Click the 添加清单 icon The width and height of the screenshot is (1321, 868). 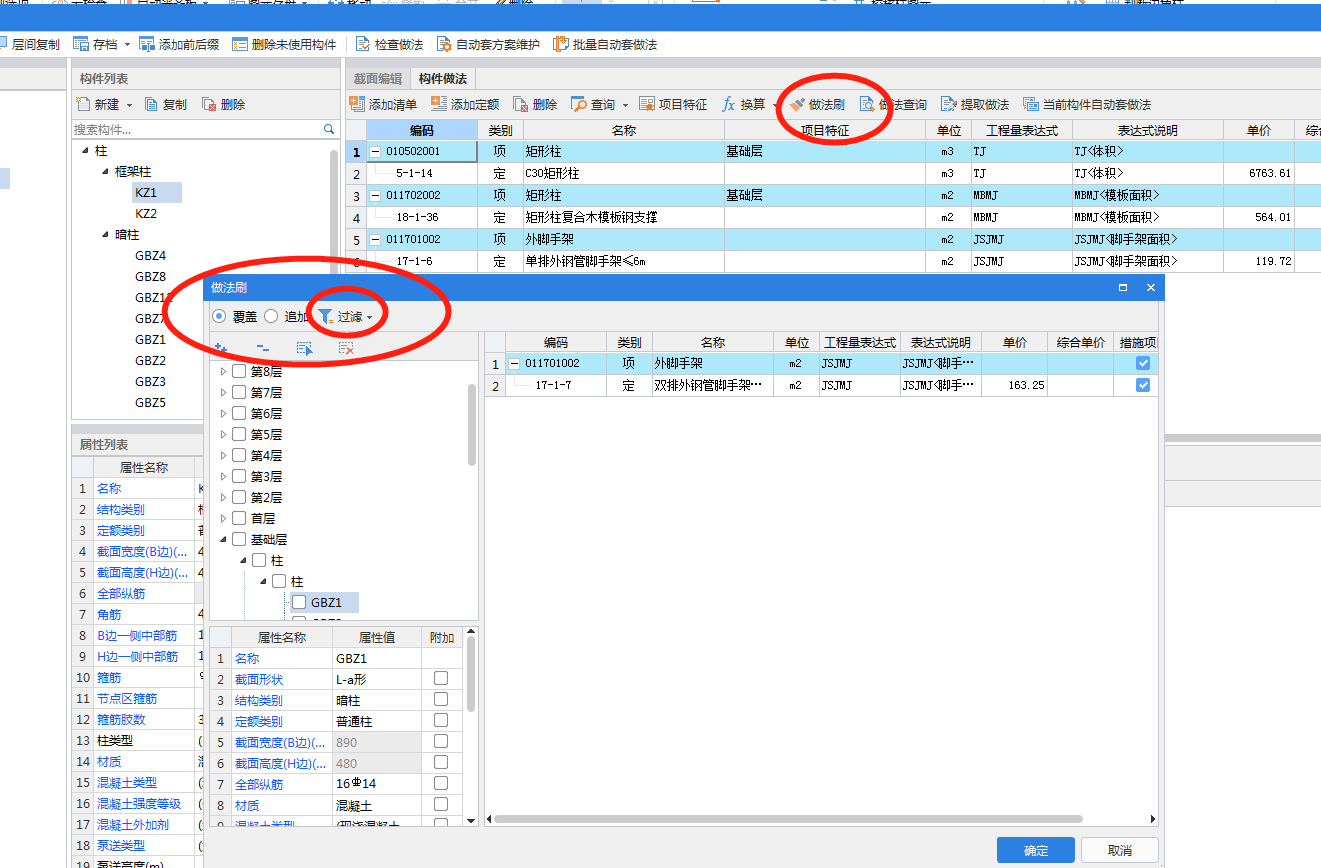(357, 104)
